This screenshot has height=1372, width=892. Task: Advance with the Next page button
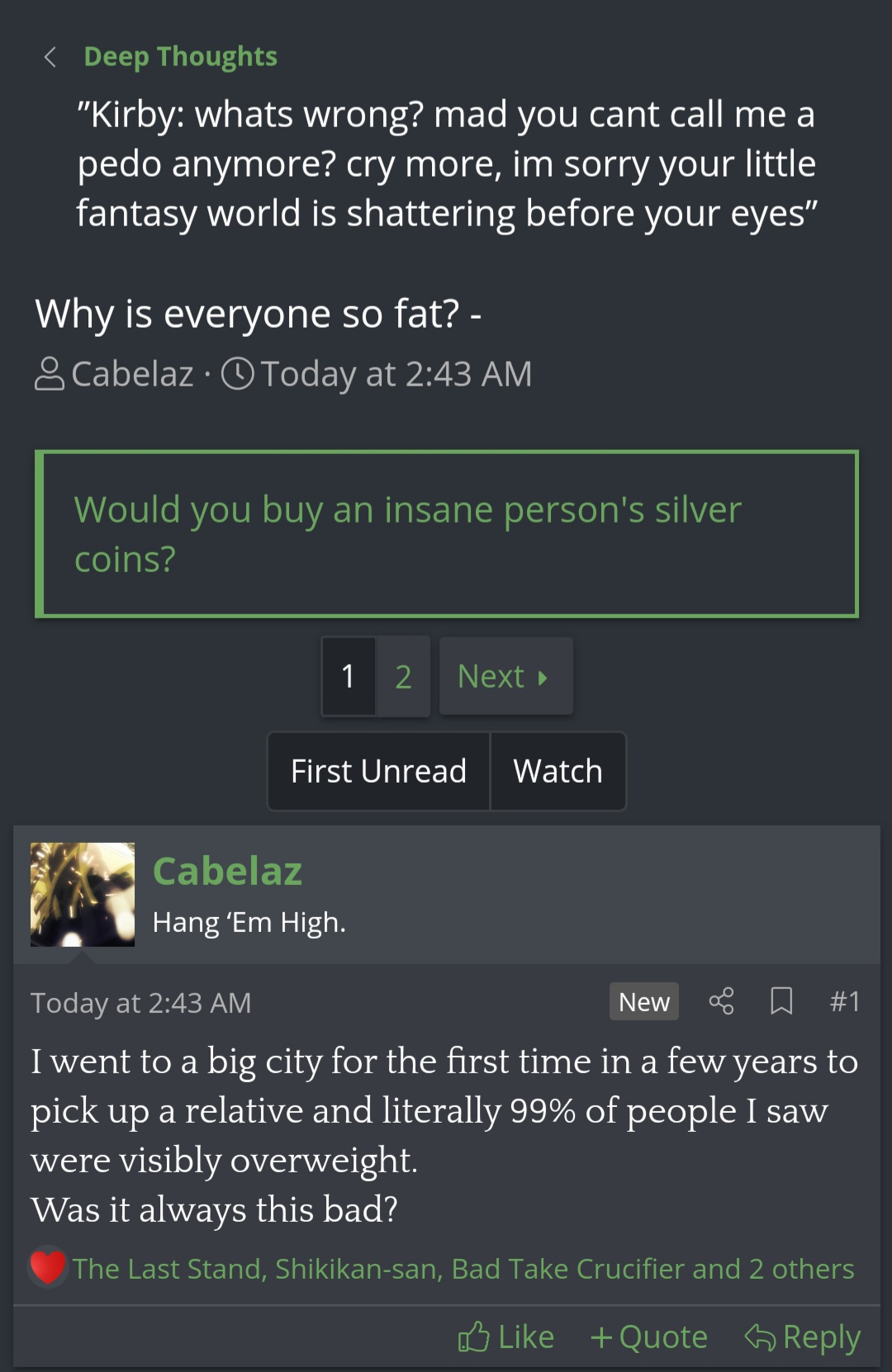point(505,677)
